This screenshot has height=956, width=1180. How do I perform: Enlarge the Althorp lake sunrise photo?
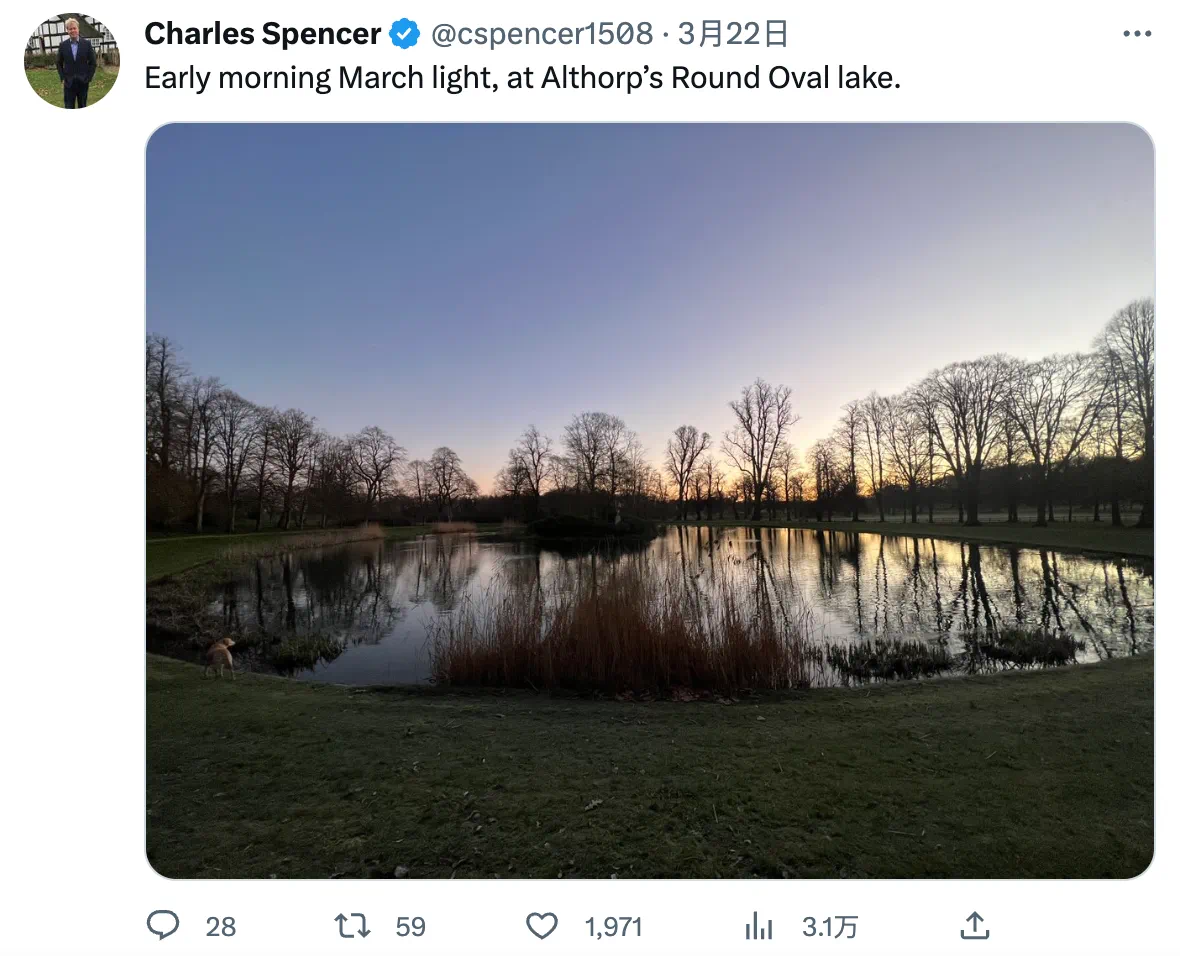(x=649, y=500)
